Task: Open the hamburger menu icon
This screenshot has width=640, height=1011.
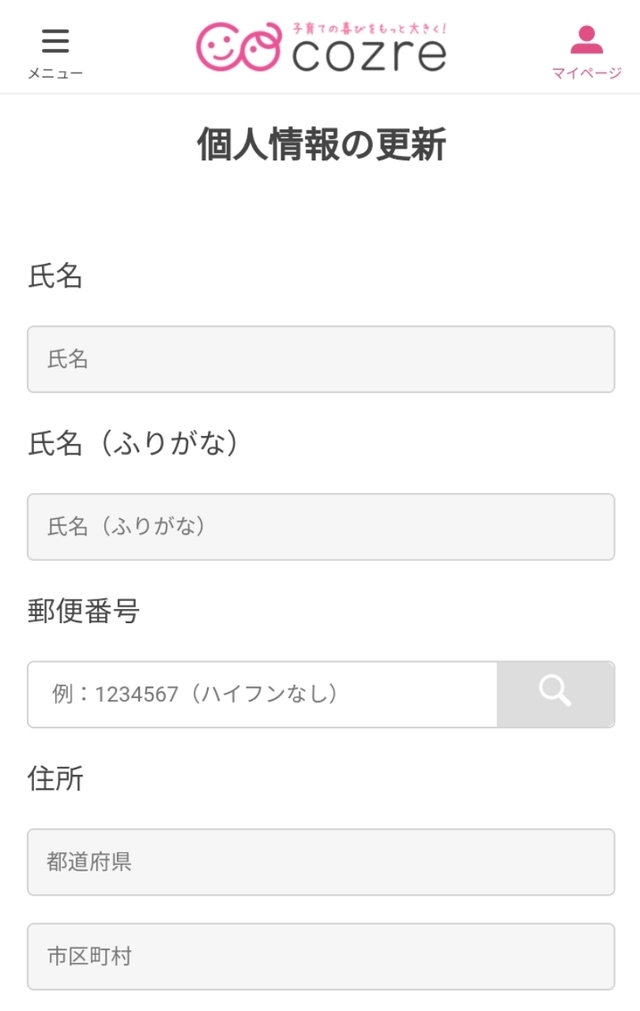Action: (x=55, y=41)
